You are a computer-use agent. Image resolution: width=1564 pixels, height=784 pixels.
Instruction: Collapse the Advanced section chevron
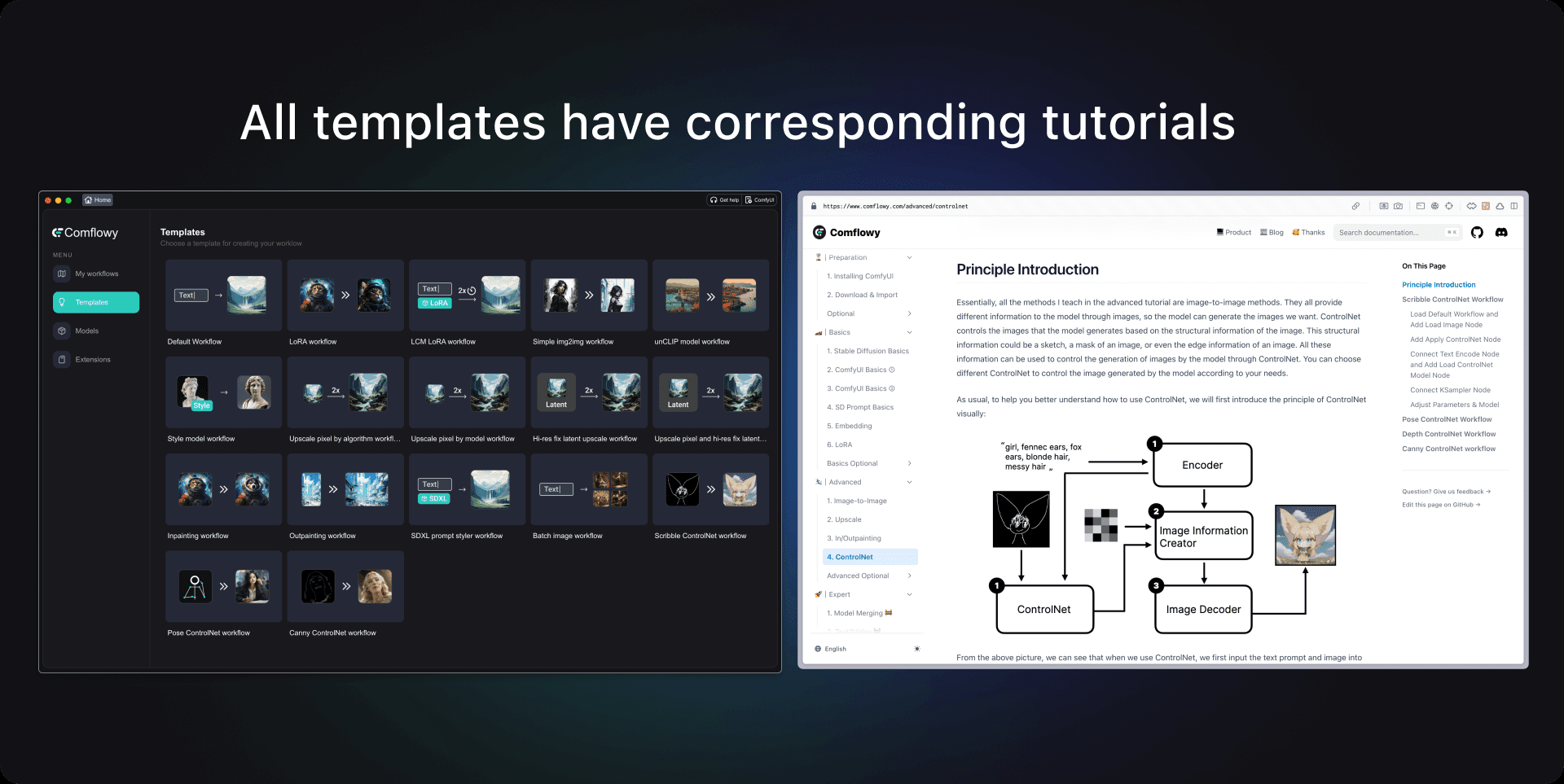click(909, 482)
